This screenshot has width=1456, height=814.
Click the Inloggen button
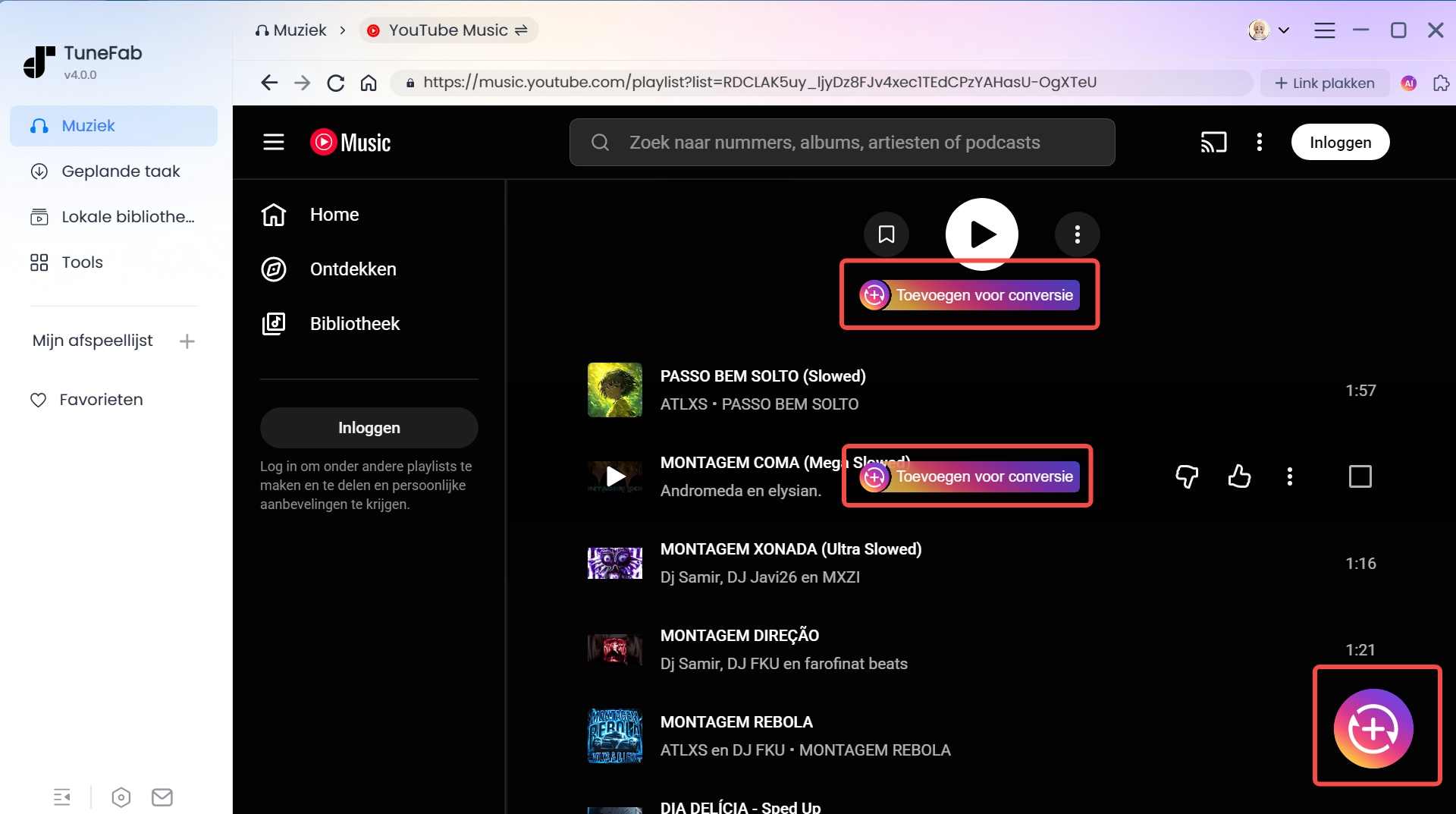[1340, 142]
